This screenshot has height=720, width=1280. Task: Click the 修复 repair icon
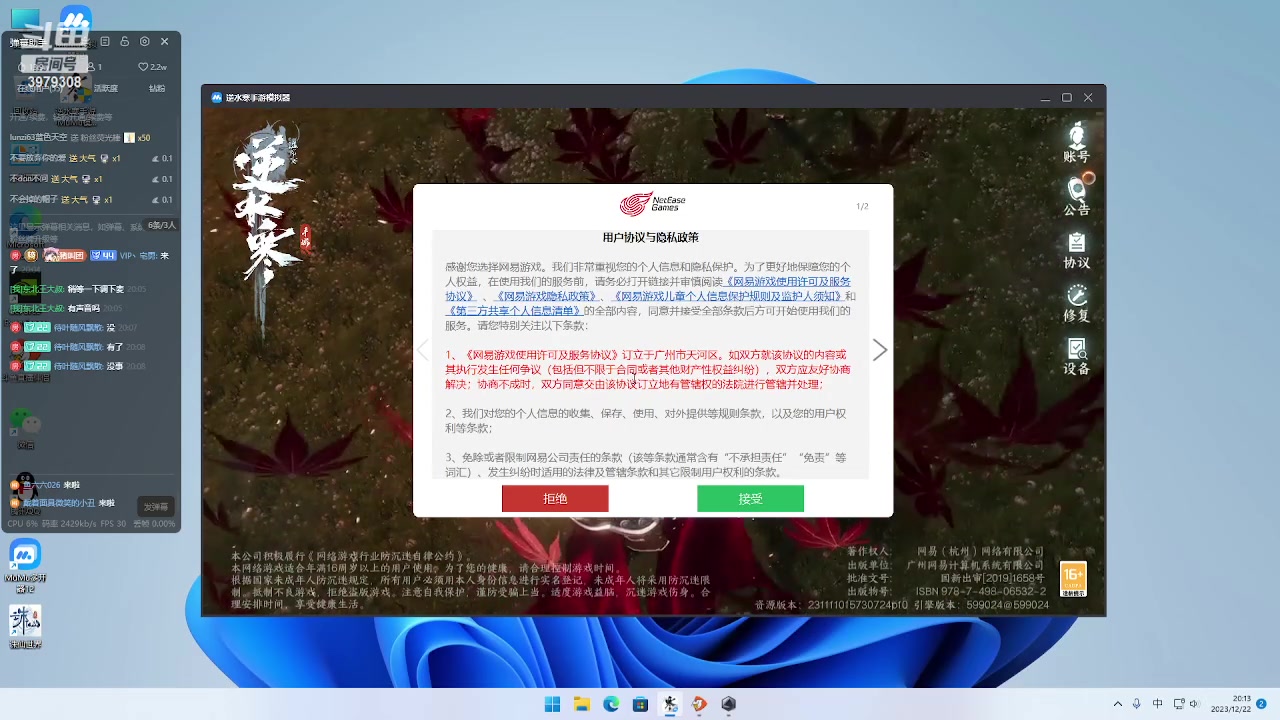click(1076, 302)
